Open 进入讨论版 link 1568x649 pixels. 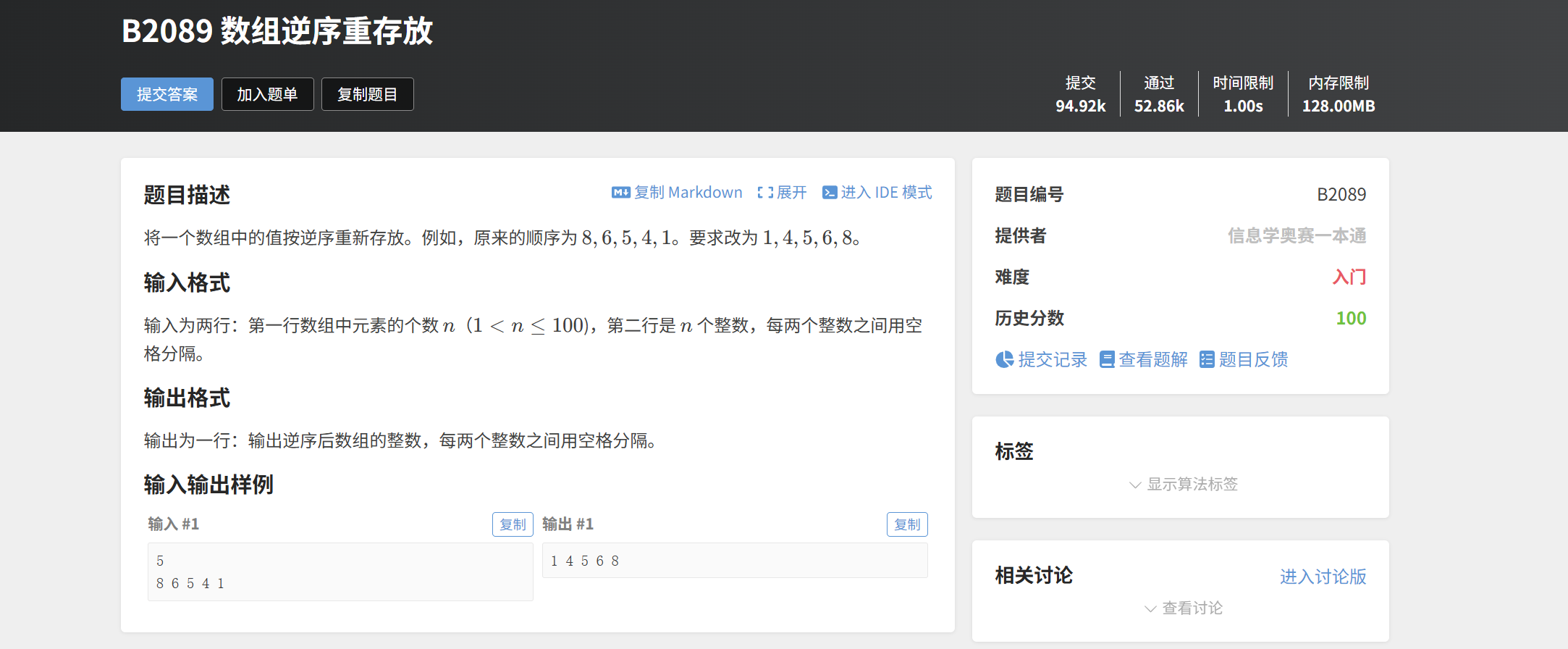pos(1323,577)
